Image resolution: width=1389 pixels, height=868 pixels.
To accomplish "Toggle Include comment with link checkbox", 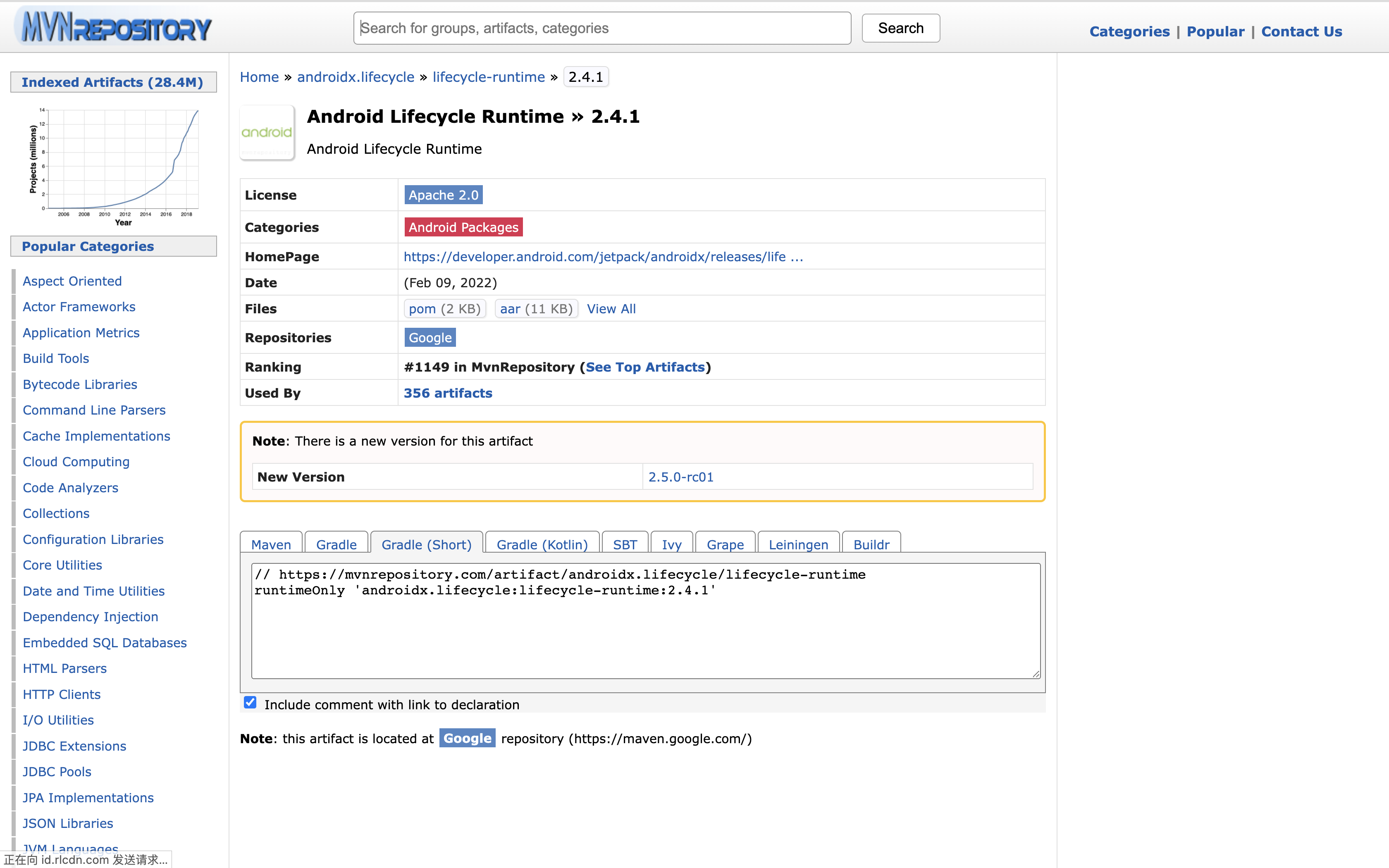I will [x=250, y=703].
